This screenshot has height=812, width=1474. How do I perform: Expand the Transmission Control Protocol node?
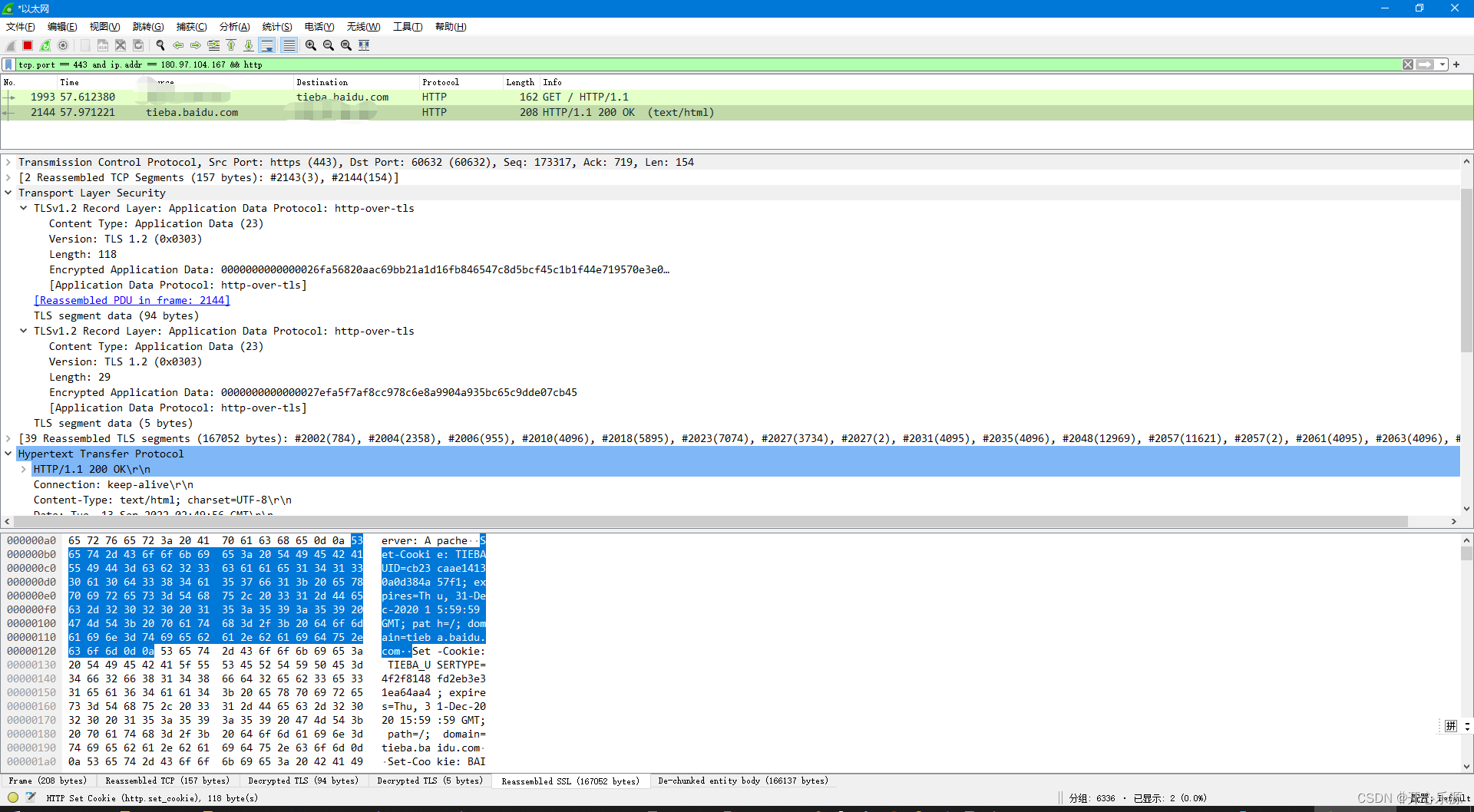pos(8,162)
